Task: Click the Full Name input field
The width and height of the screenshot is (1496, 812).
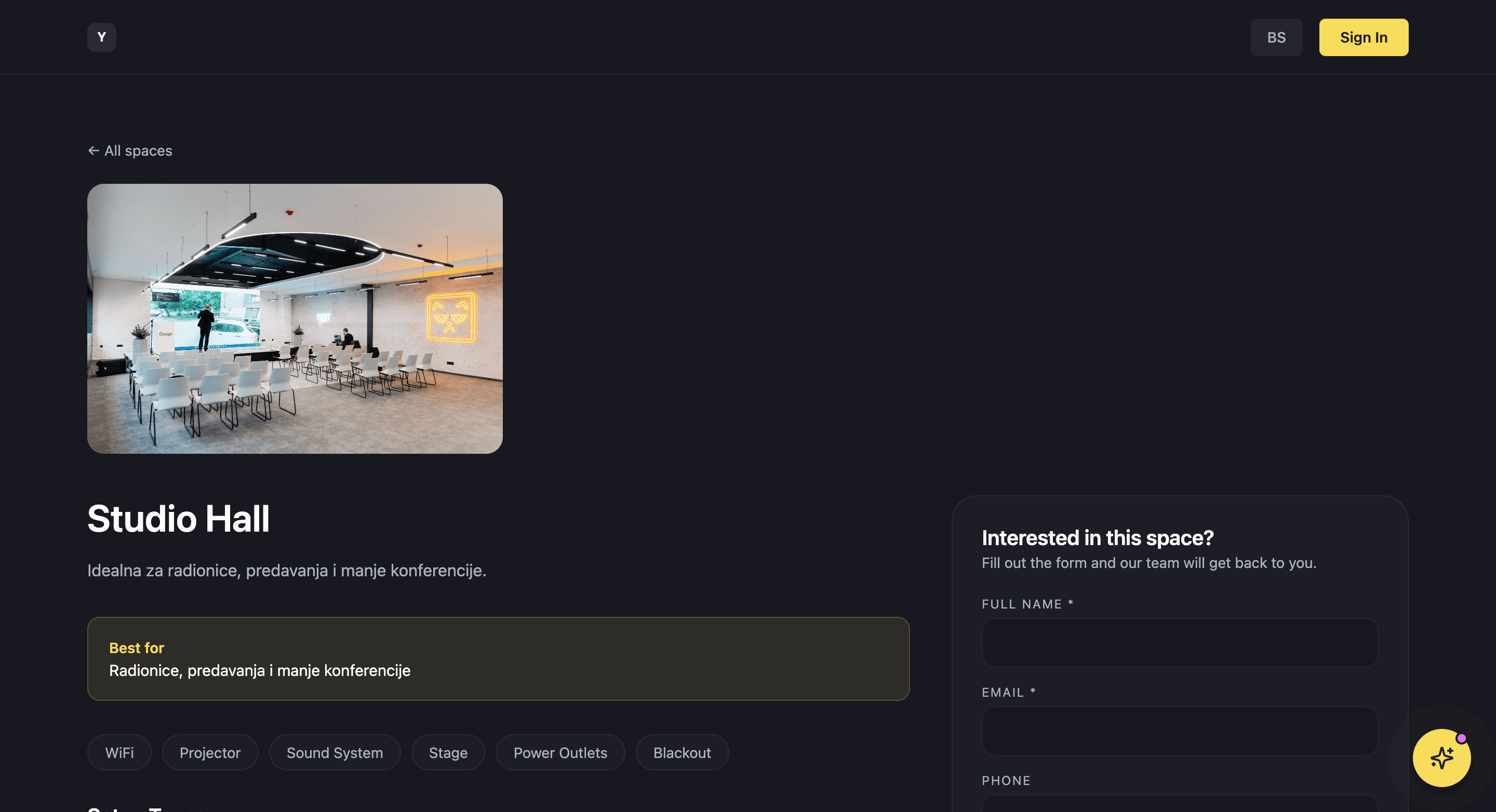Action: [x=1179, y=643]
